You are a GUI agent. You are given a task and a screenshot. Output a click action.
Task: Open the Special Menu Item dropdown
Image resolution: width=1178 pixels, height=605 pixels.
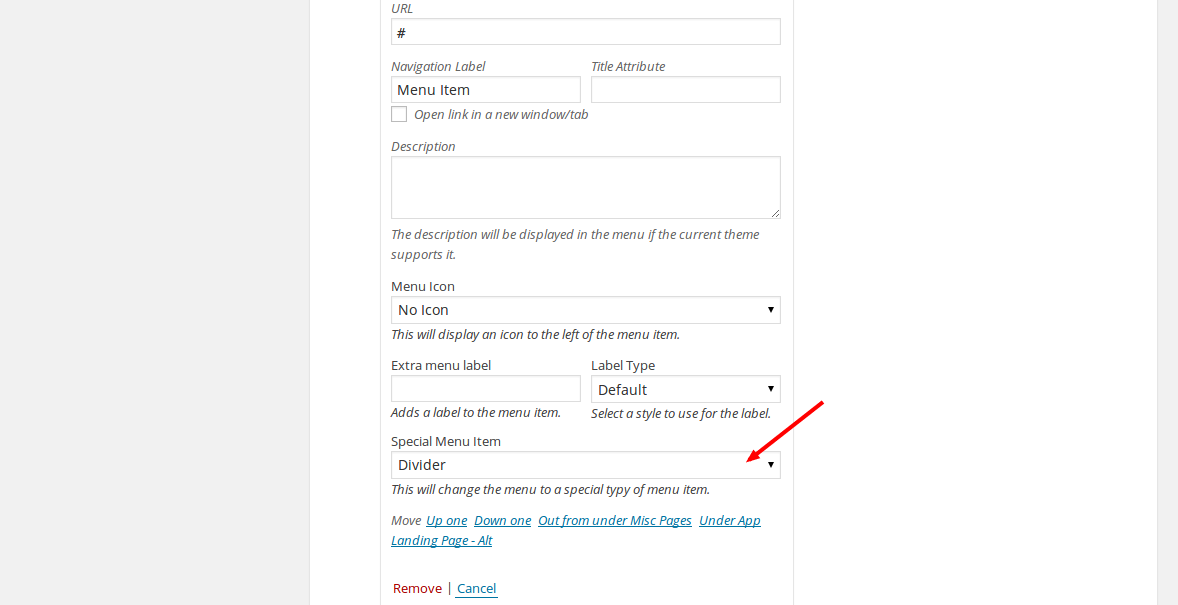point(585,464)
